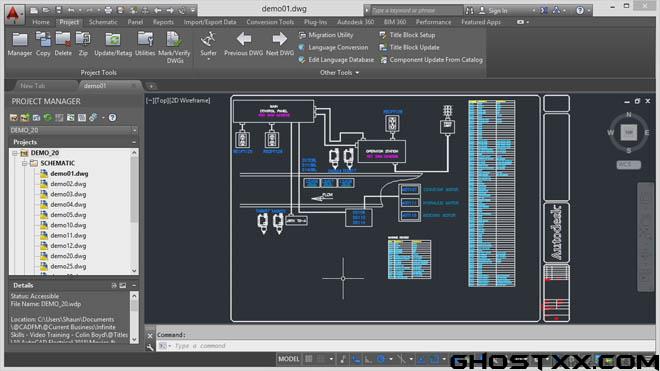Switch to the Reports ribbon tab

point(163,22)
